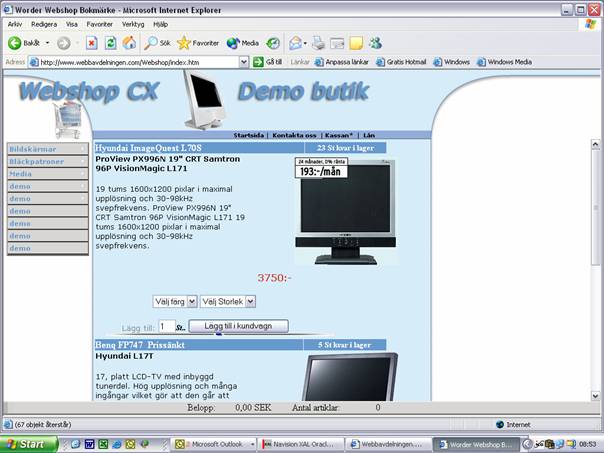
Task: Click the Benq FP747 product image
Action: click(350, 376)
